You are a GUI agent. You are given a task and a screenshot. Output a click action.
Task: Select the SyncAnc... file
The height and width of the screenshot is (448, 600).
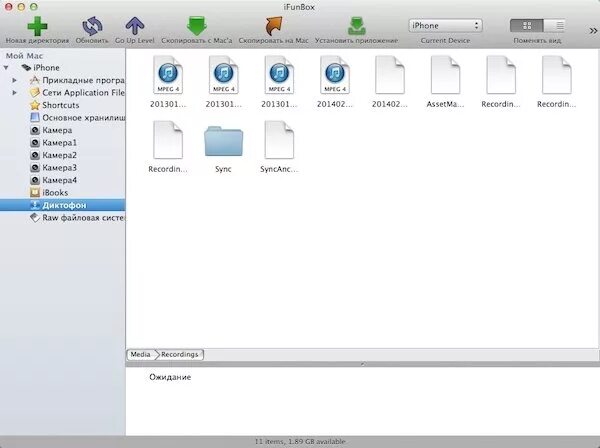[279, 147]
